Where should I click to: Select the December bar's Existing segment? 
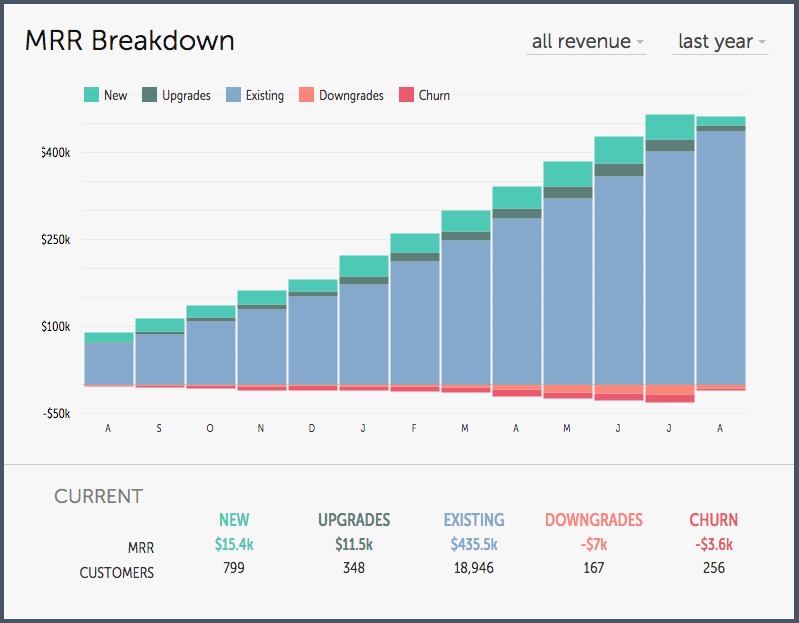313,340
